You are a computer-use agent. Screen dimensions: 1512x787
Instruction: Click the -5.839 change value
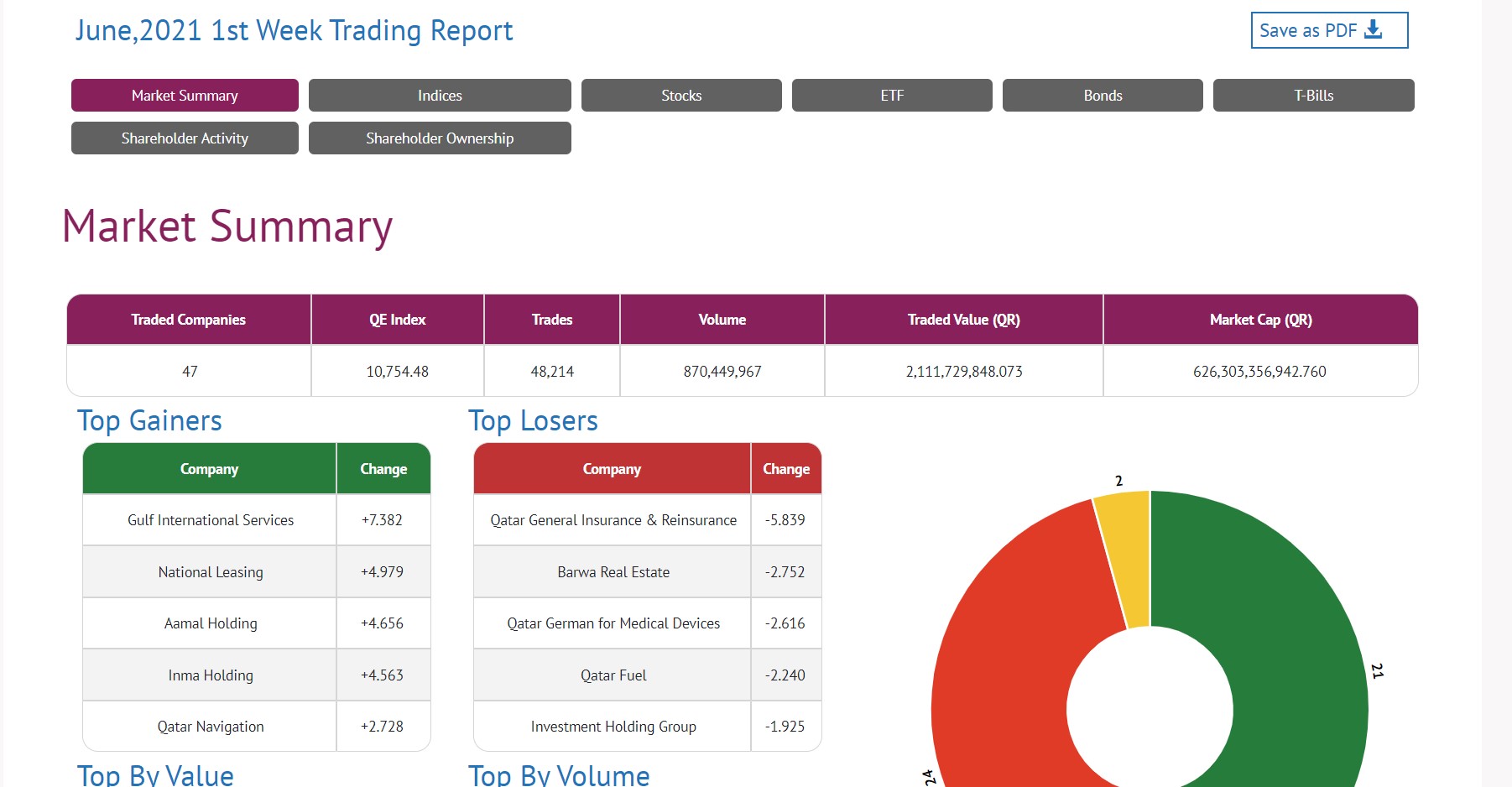(x=785, y=520)
